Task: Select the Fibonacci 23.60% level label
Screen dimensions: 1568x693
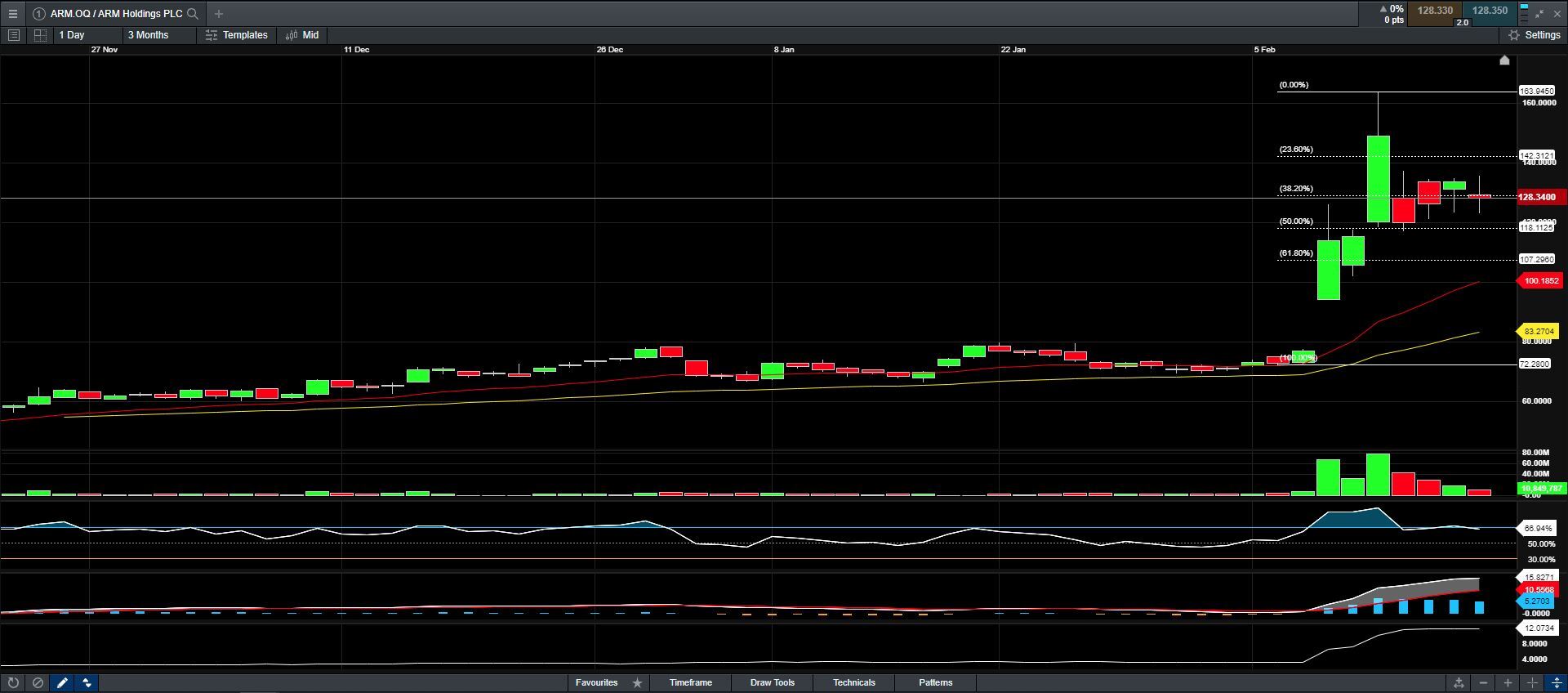Action: click(1296, 150)
